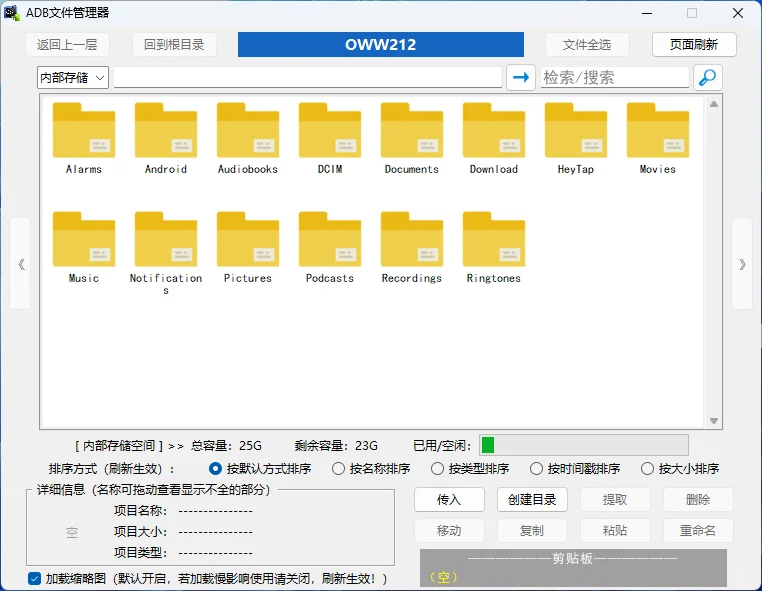
Task: Minimize the ADB文件管理器 window
Action: [x=647, y=13]
